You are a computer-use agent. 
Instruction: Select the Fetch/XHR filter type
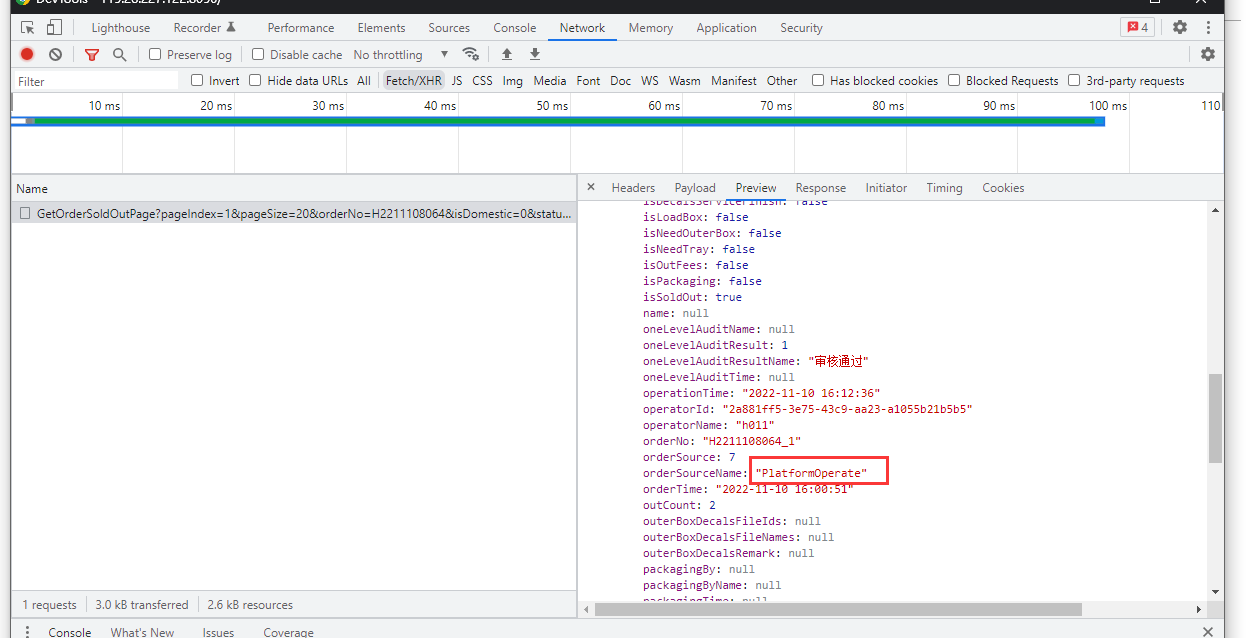413,81
